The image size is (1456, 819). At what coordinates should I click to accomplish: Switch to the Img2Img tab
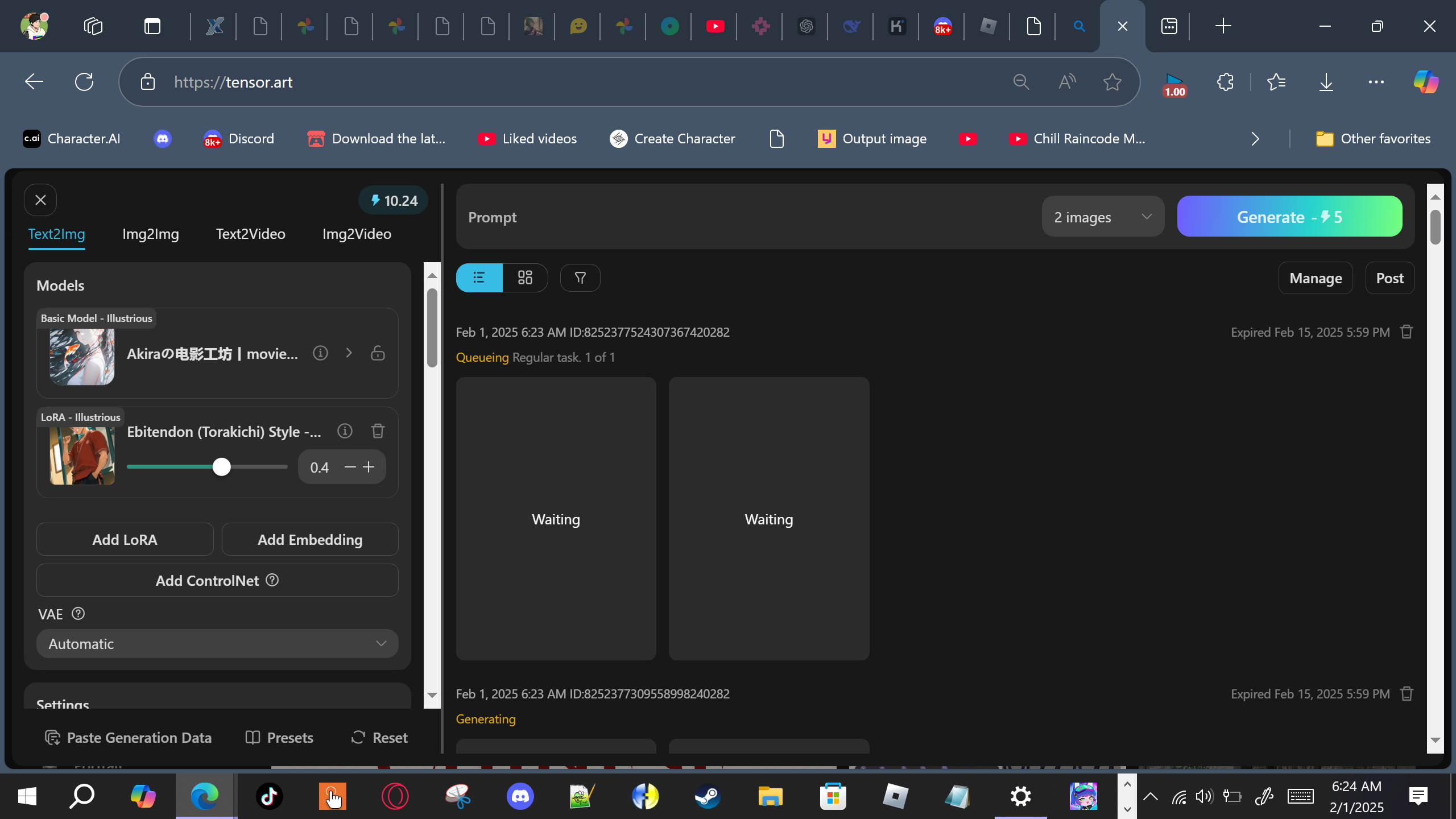coord(150,234)
